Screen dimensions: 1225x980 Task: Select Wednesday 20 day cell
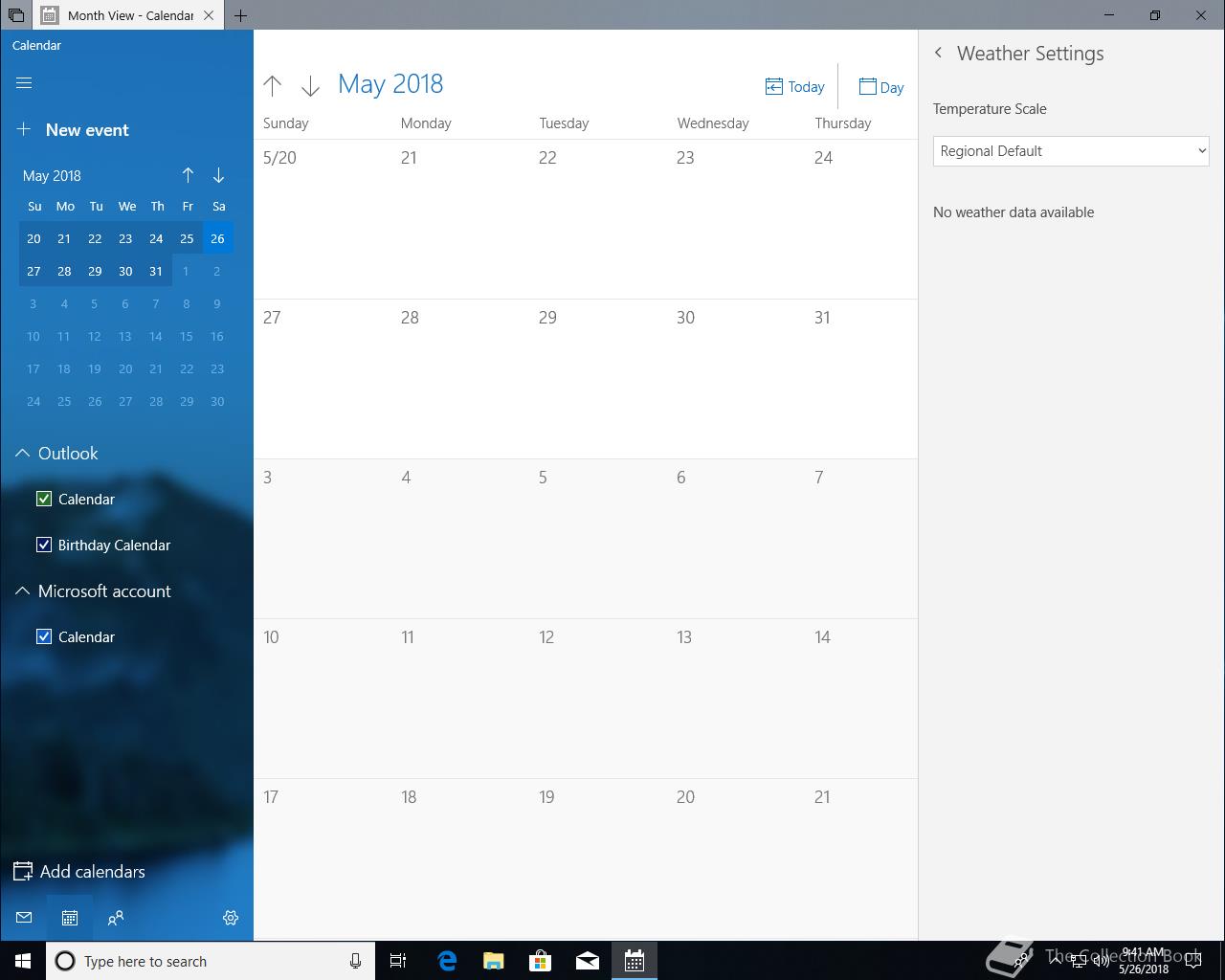(736, 859)
